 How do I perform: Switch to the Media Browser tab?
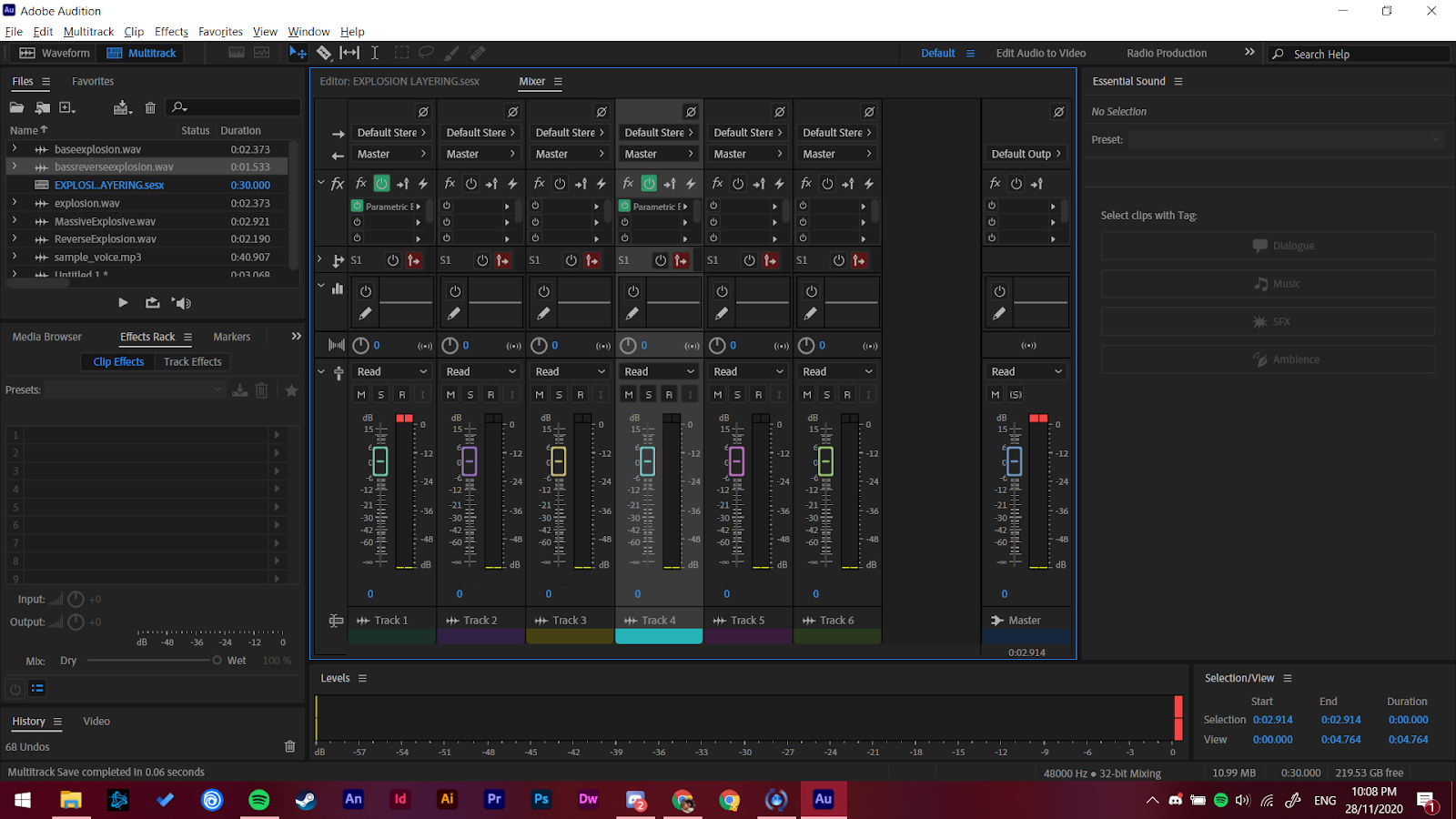(47, 337)
